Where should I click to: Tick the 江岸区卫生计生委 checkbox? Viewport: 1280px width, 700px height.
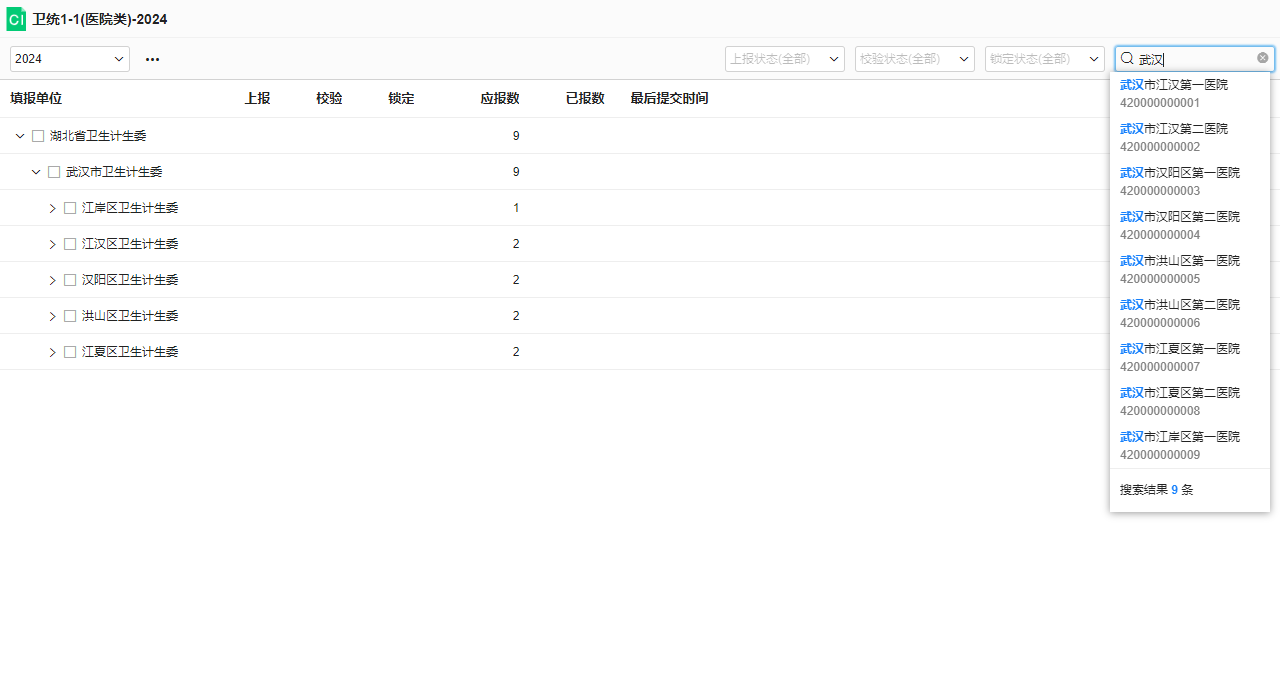point(70,208)
